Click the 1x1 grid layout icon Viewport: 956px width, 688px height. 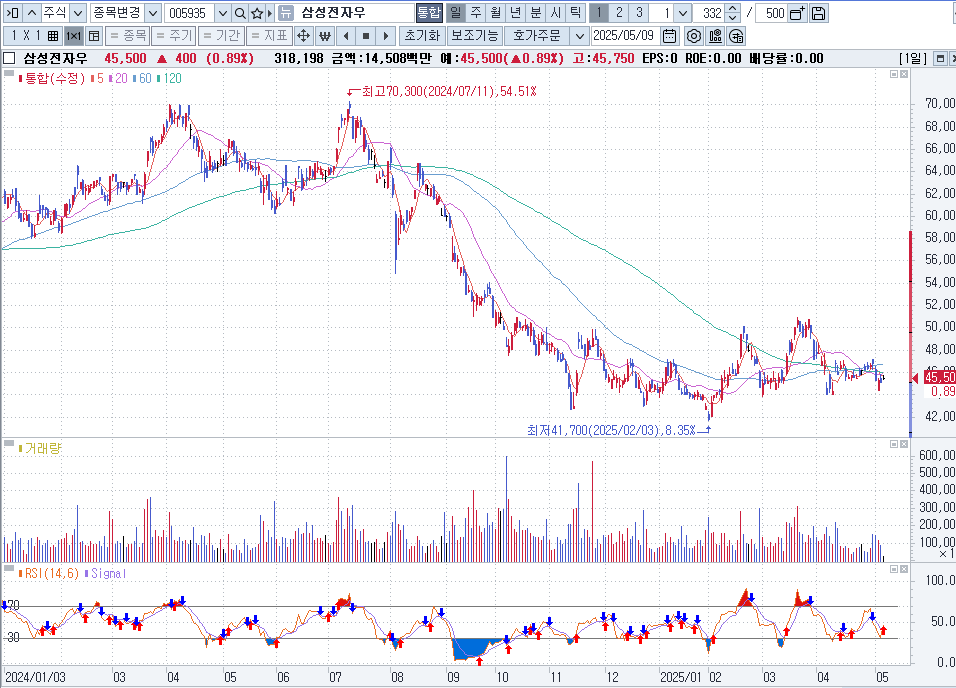pyautogui.click(x=73, y=36)
